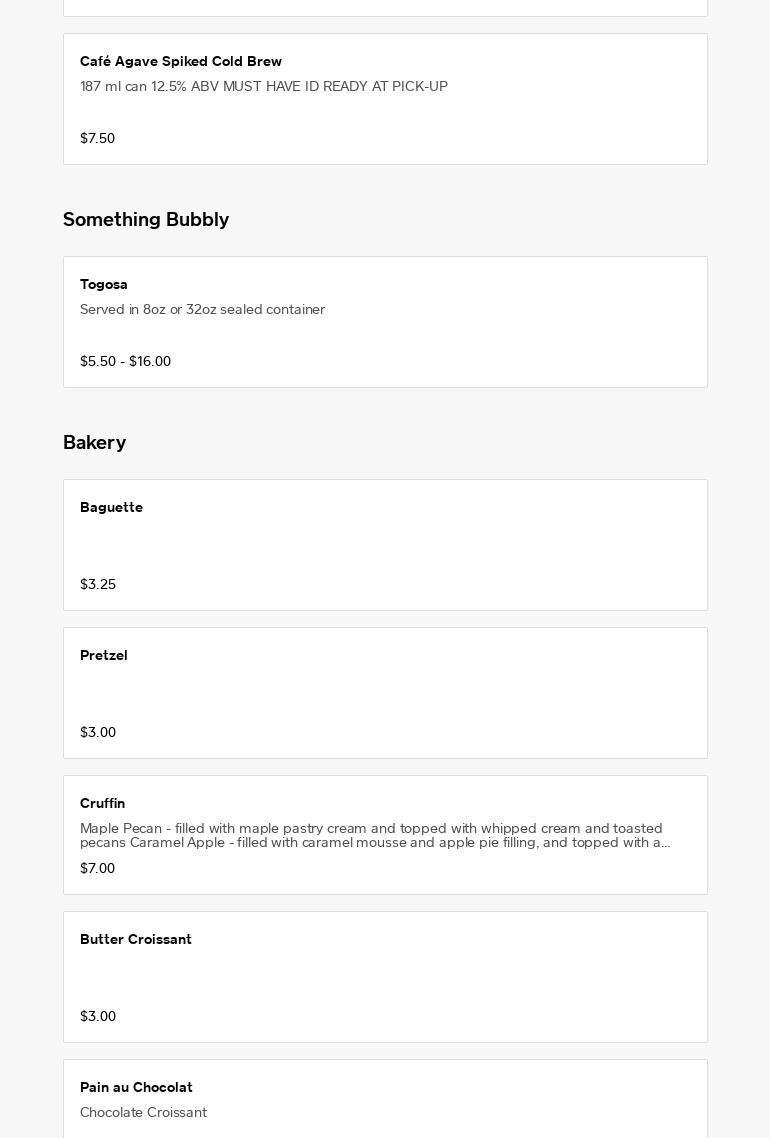Image resolution: width=770 pixels, height=1138 pixels.
Task: Click the Cruffin Maple Pecan description
Action: click(x=375, y=836)
